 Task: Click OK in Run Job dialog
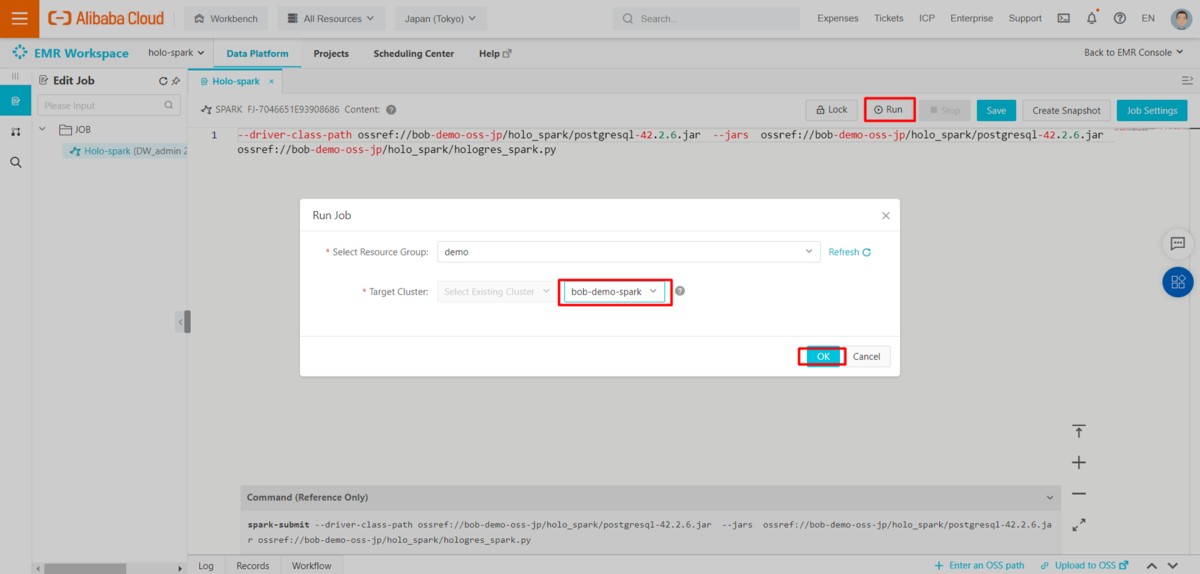tap(823, 356)
